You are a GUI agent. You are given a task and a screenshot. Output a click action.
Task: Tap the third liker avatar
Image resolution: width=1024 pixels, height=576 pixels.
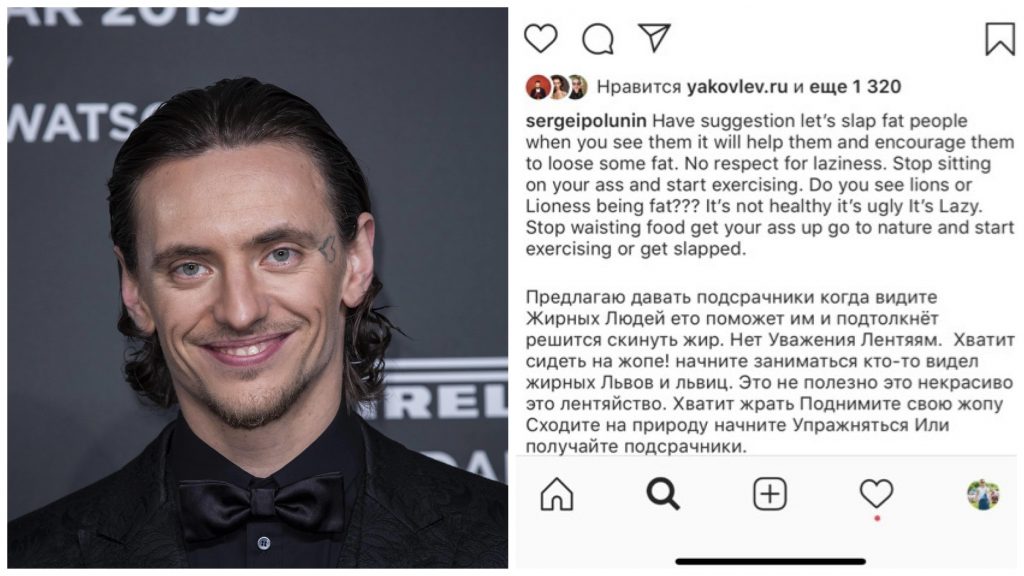tap(577, 87)
